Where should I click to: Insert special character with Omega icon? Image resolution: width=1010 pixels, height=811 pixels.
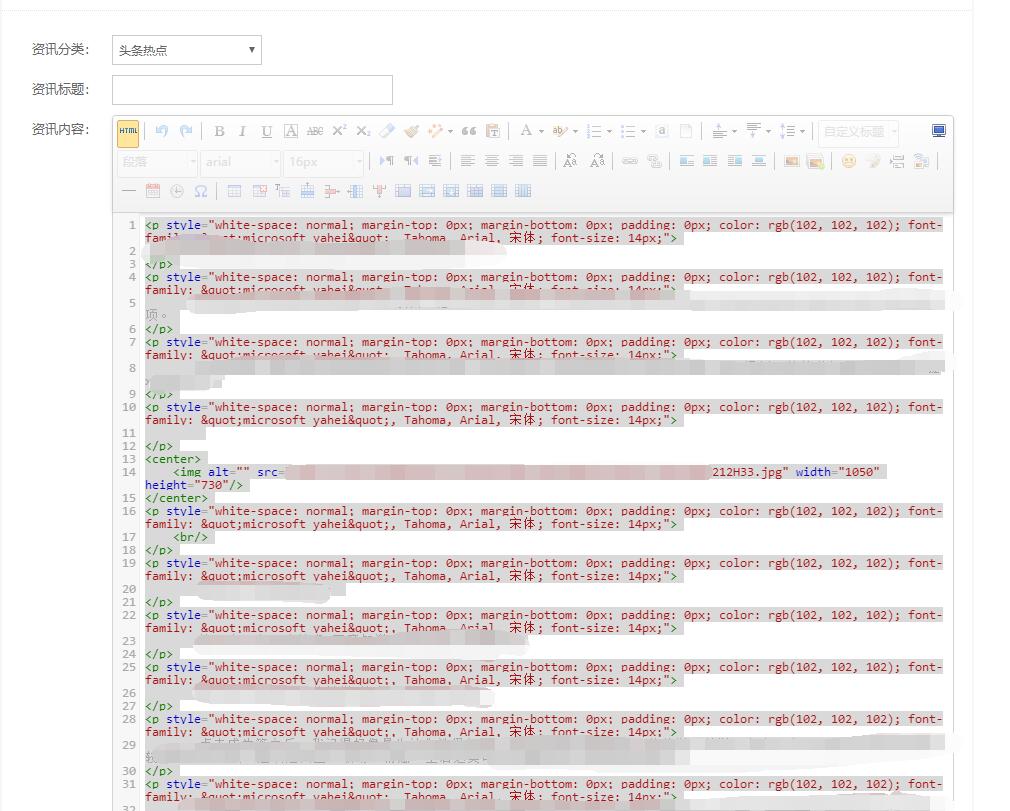coord(201,191)
